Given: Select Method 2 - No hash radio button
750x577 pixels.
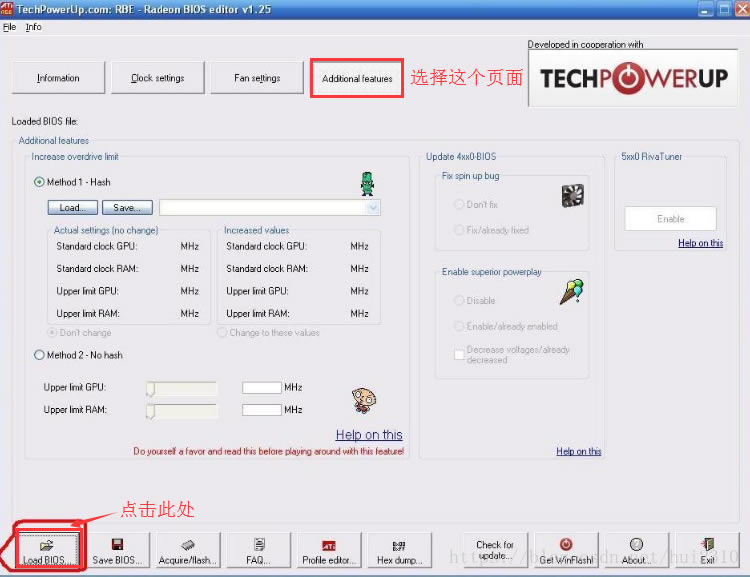Looking at the screenshot, I should (x=39, y=355).
